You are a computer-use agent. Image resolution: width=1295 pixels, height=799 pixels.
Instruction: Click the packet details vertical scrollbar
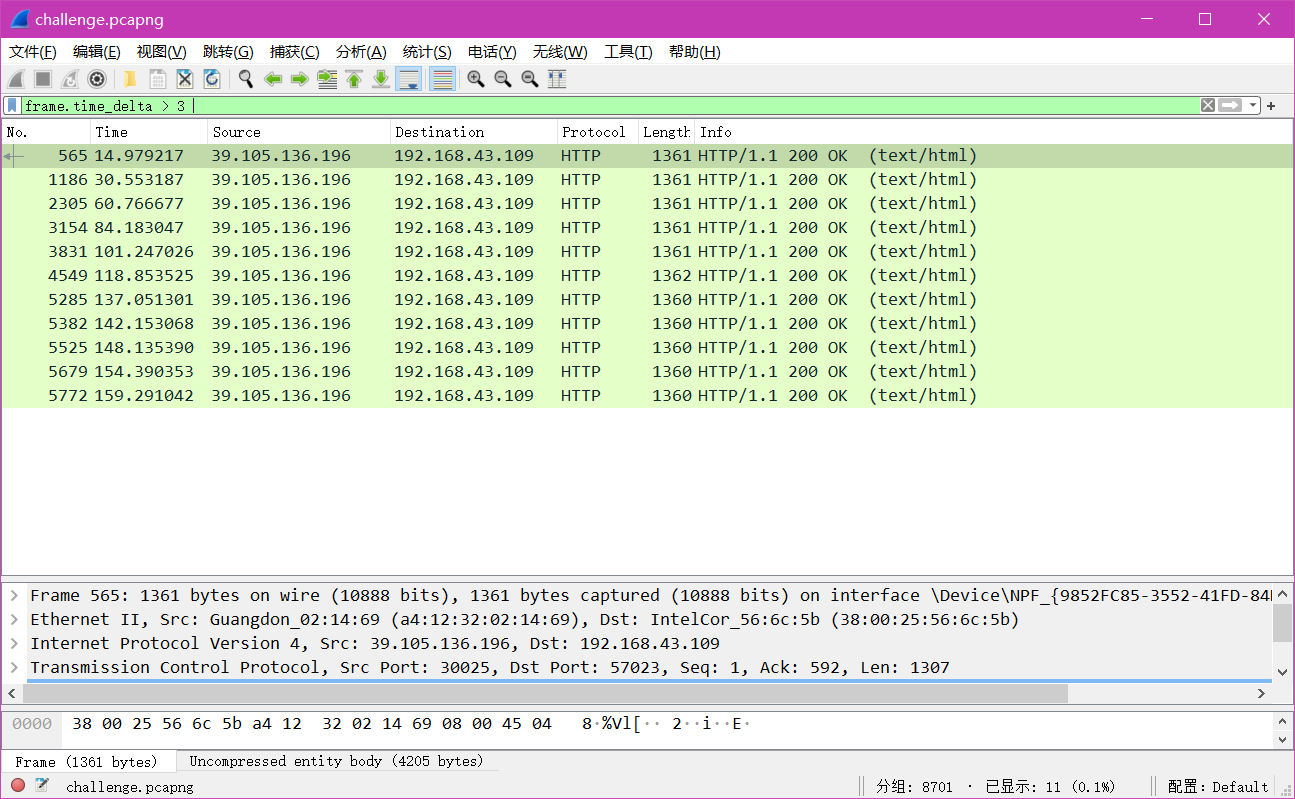pos(1282,623)
